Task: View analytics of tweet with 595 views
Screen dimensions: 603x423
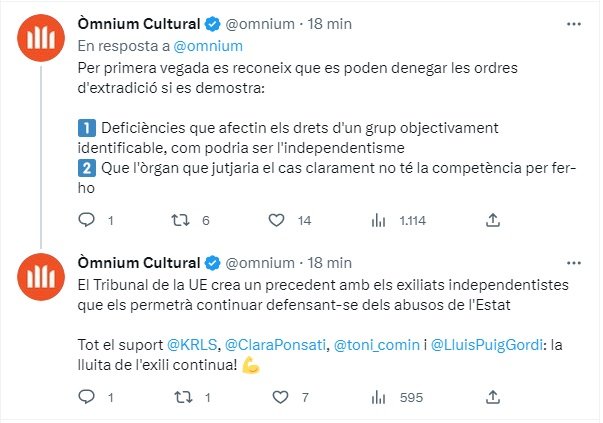Action: click(x=379, y=397)
